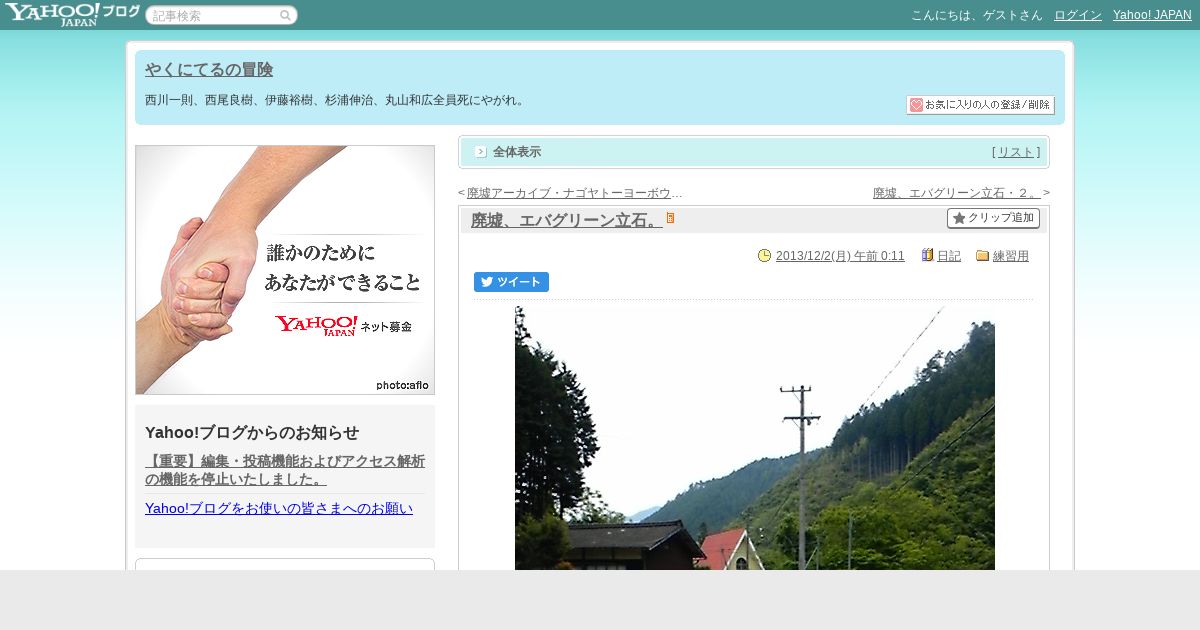Open the リスト link
Image resolution: width=1200 pixels, height=630 pixels.
point(1016,152)
